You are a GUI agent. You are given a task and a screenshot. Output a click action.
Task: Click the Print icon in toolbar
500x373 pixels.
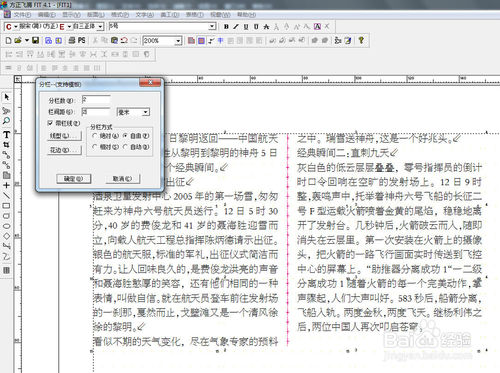click(72, 40)
